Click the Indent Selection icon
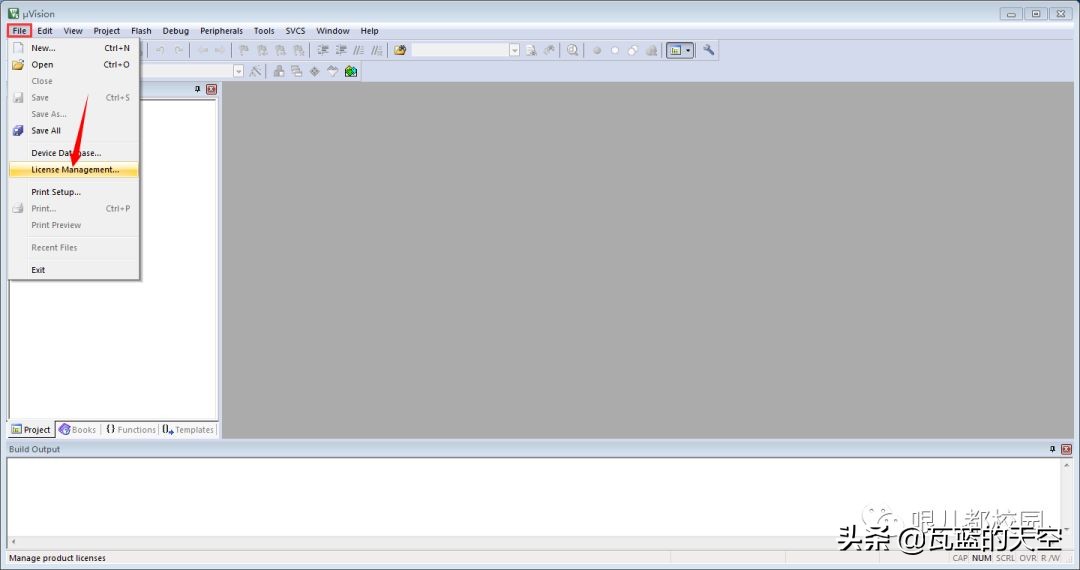The height and width of the screenshot is (570, 1080). [x=322, y=50]
